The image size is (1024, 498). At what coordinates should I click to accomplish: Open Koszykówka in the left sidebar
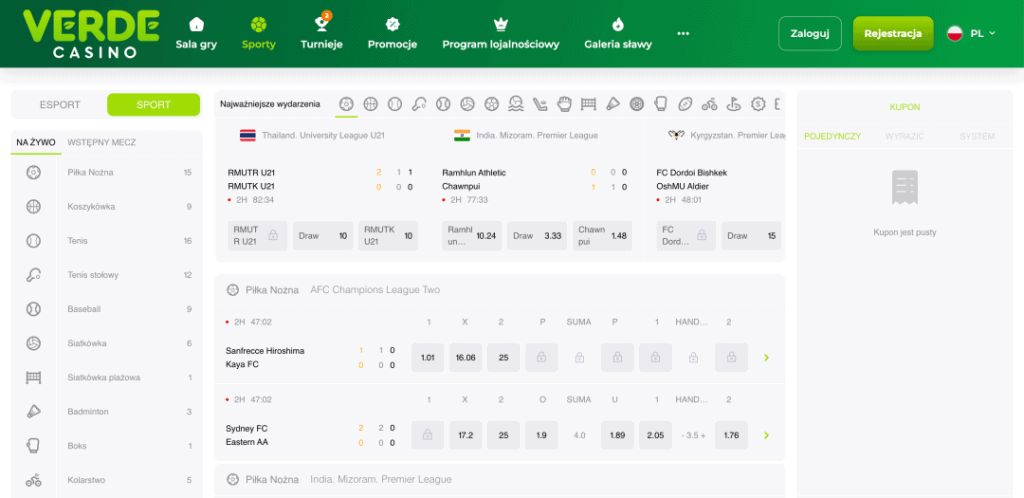(x=106, y=207)
